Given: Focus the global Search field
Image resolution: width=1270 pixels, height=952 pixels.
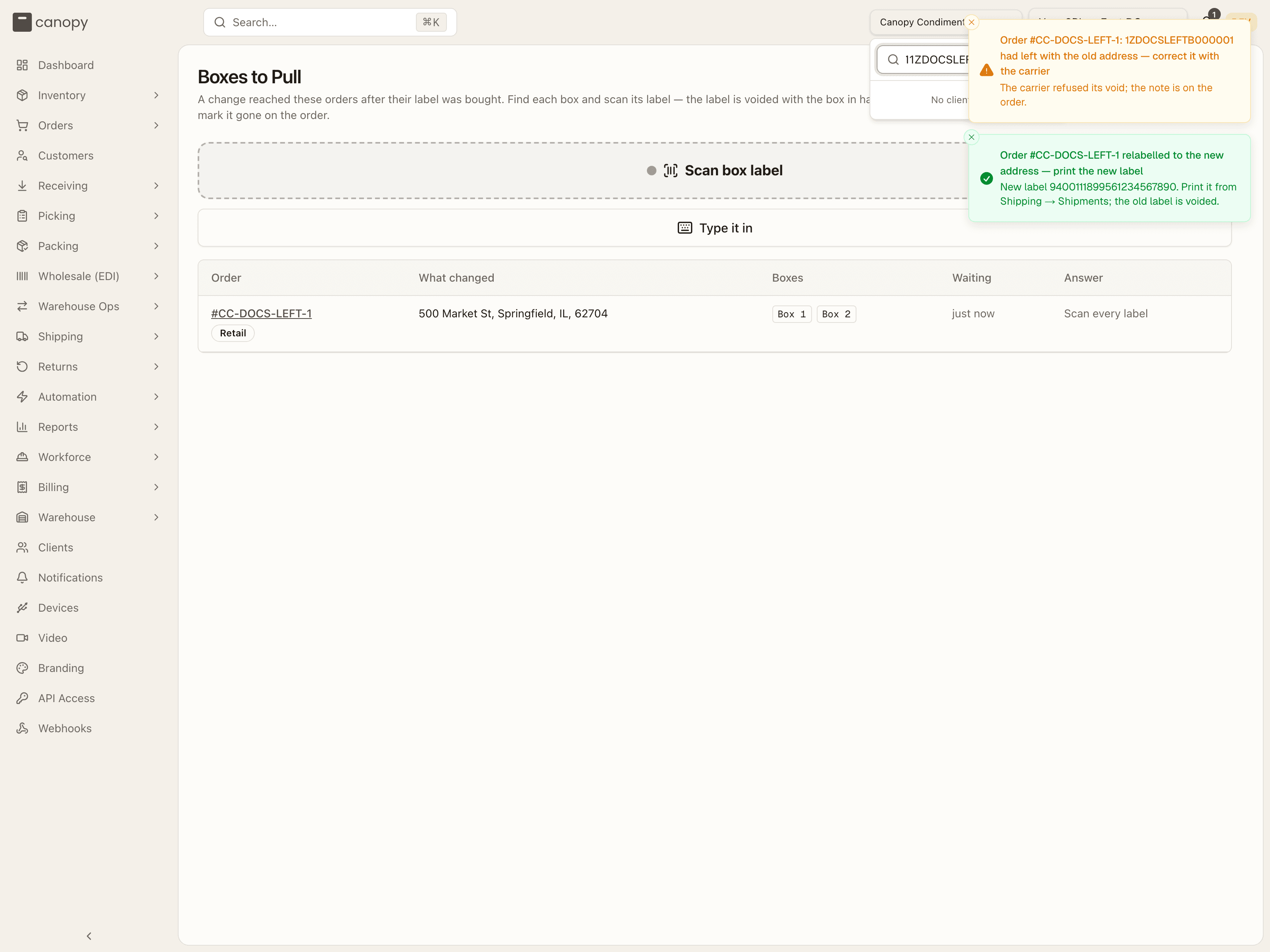Looking at the screenshot, I should [330, 22].
